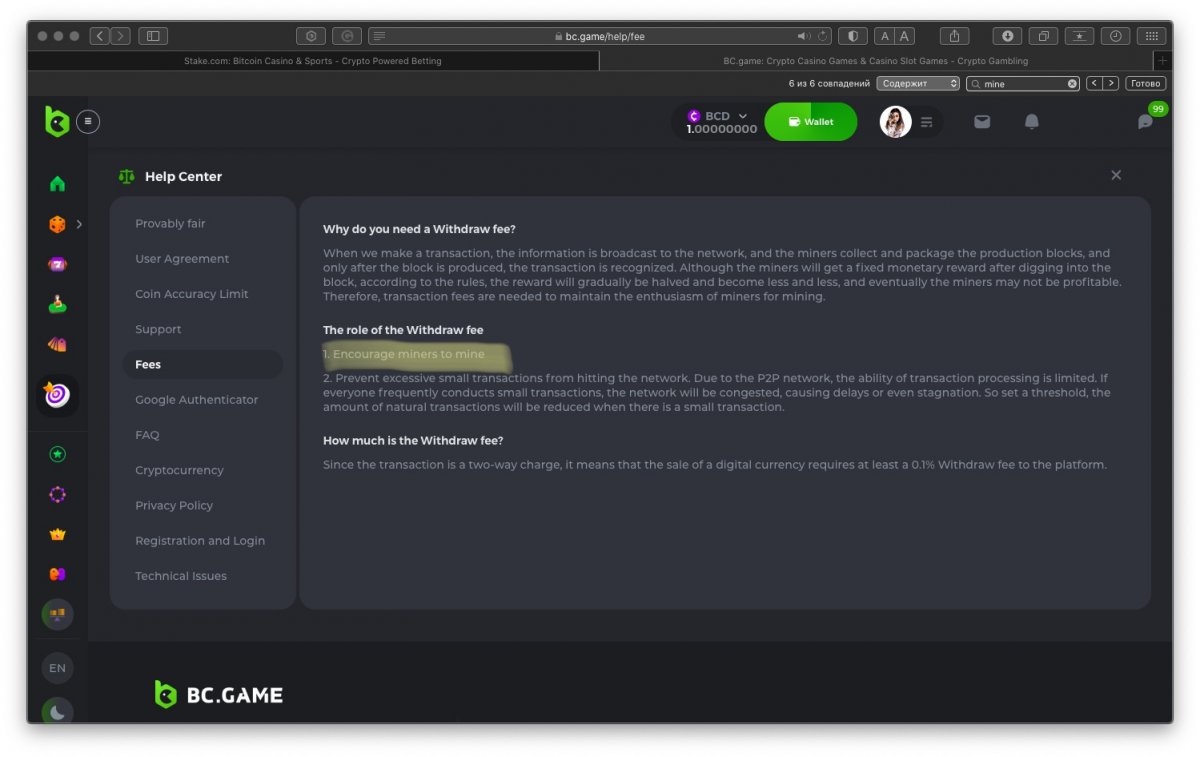Click the green home icon in sidebar
Viewport: 1200px width, 757px height.
click(57, 184)
